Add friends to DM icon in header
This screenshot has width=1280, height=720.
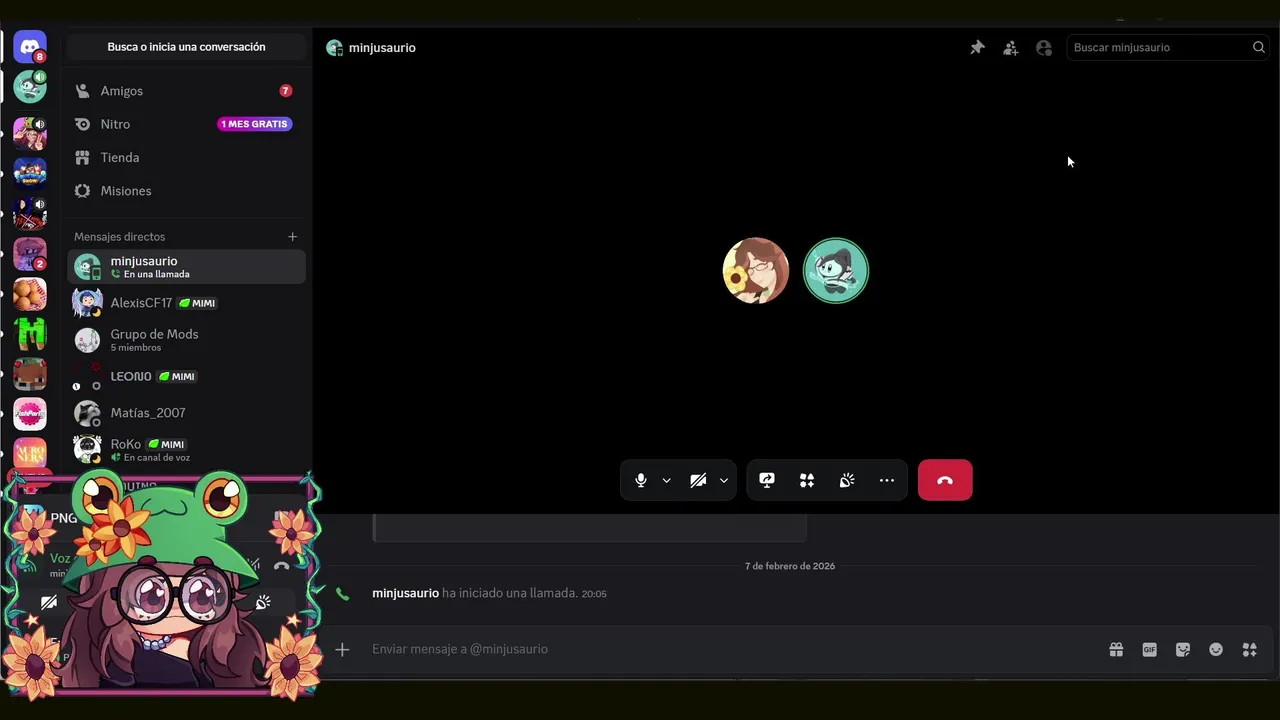[1011, 47]
